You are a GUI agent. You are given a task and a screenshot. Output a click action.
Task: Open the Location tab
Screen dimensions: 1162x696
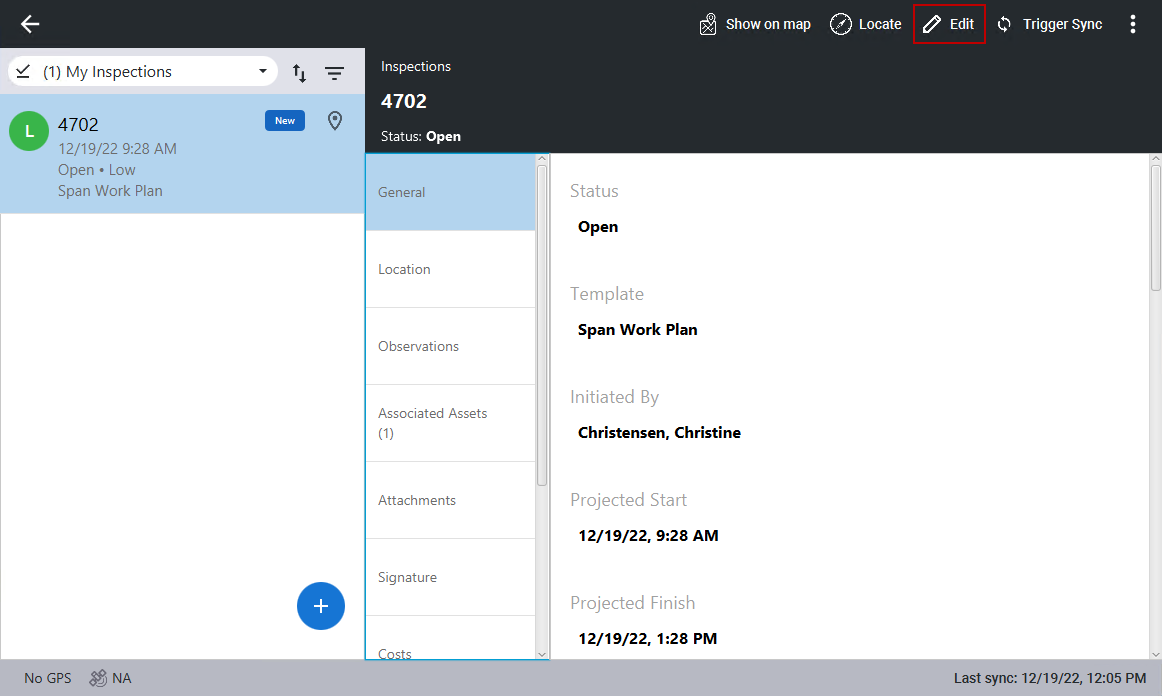(x=450, y=269)
